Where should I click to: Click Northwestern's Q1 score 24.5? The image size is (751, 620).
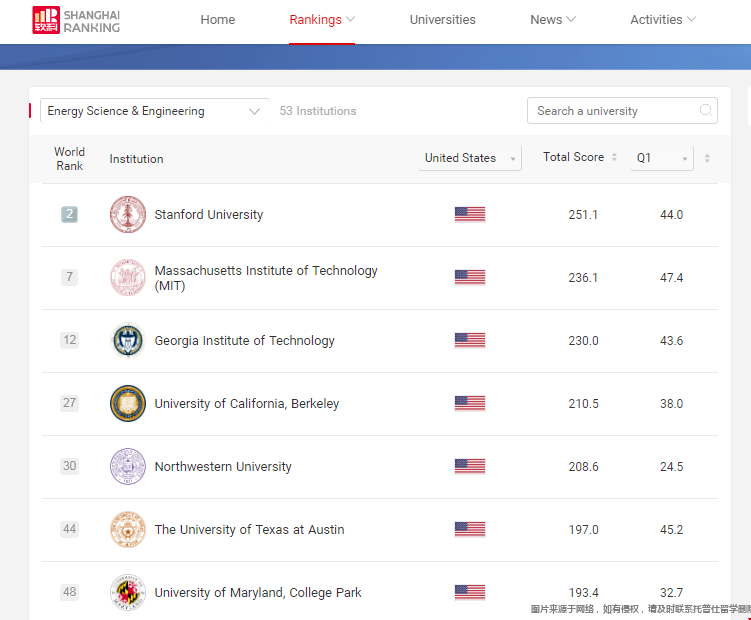(x=671, y=467)
